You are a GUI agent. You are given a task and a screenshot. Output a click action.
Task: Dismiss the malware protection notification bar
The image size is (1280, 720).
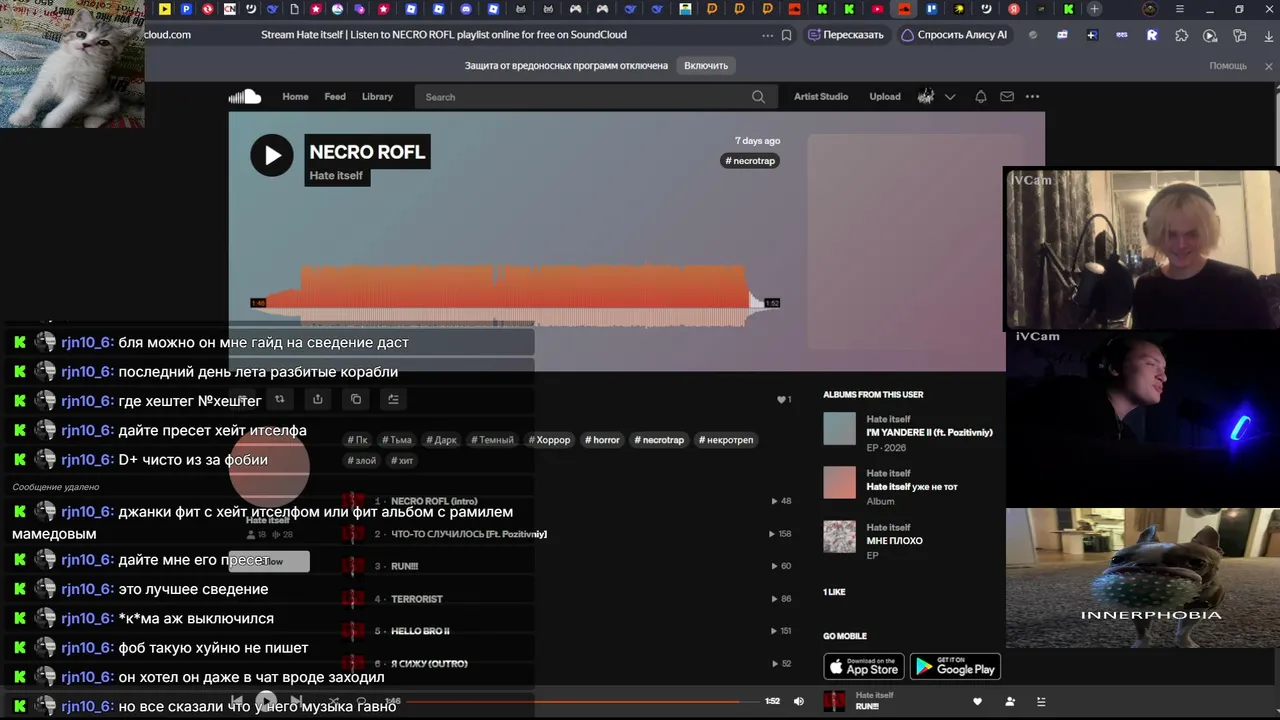pos(1269,66)
